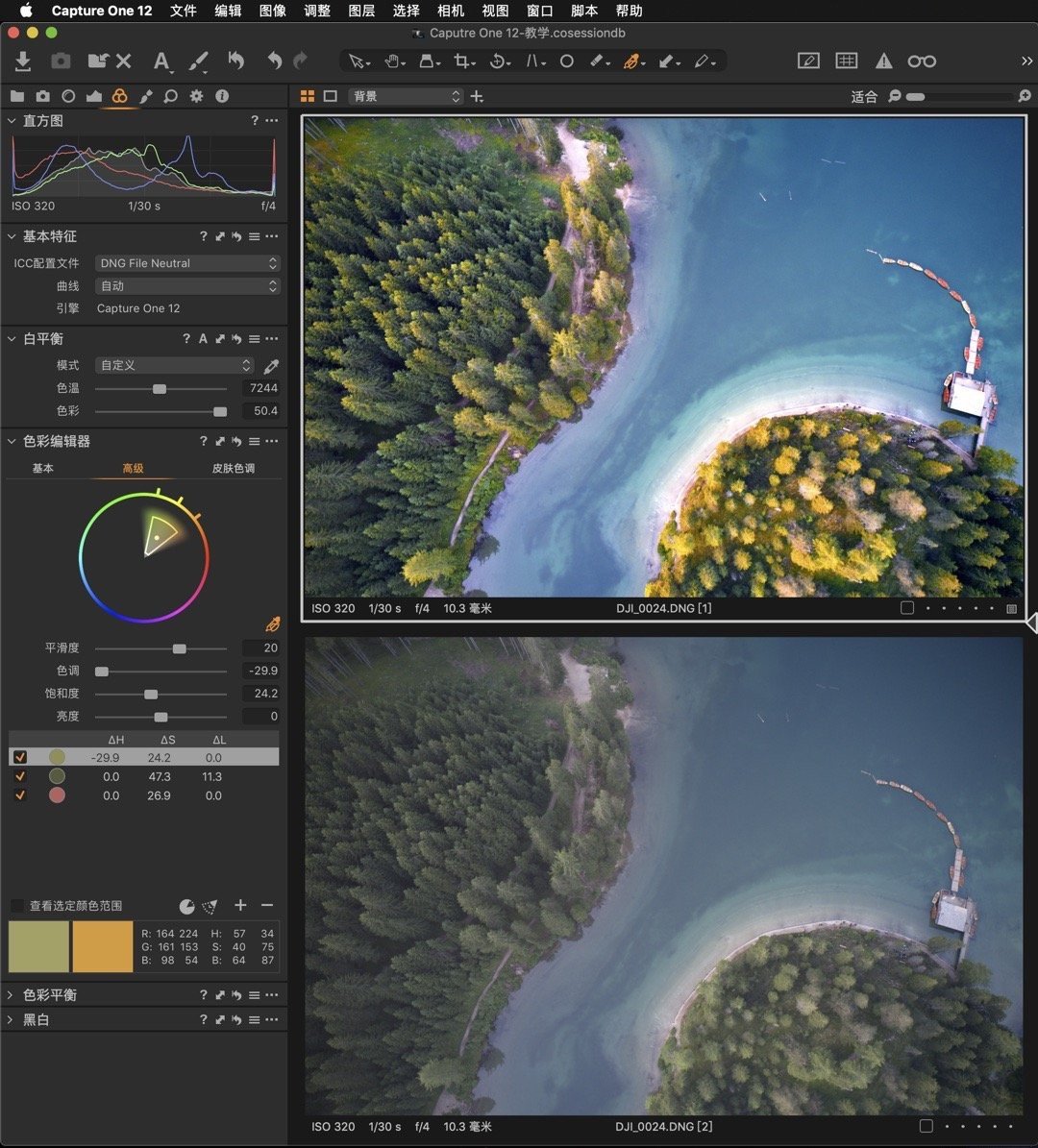1038x1148 pixels.
Task: Click the 饱和度 saturation slider
Action: 151,694
